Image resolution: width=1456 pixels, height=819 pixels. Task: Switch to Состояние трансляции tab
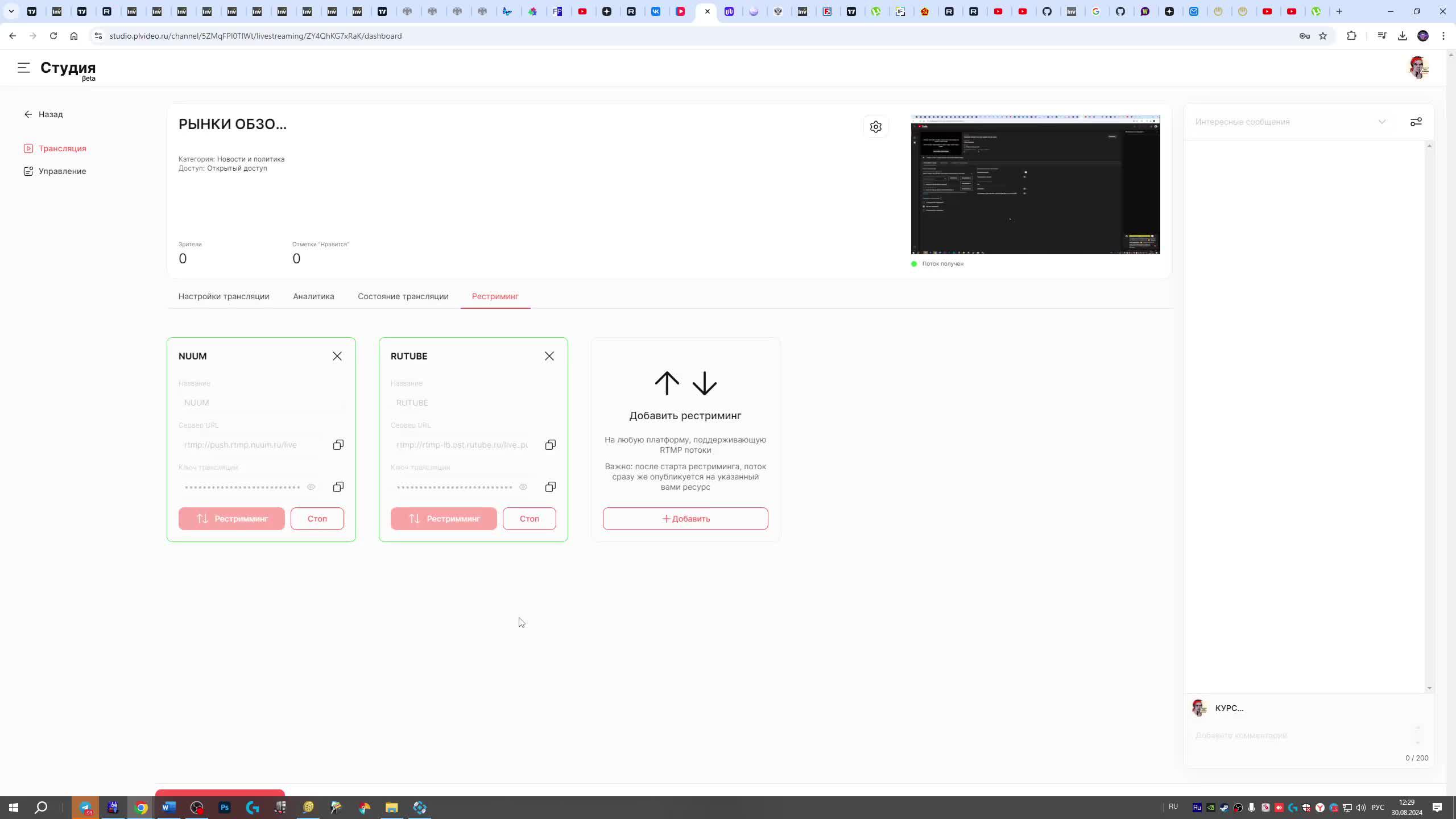point(403,296)
